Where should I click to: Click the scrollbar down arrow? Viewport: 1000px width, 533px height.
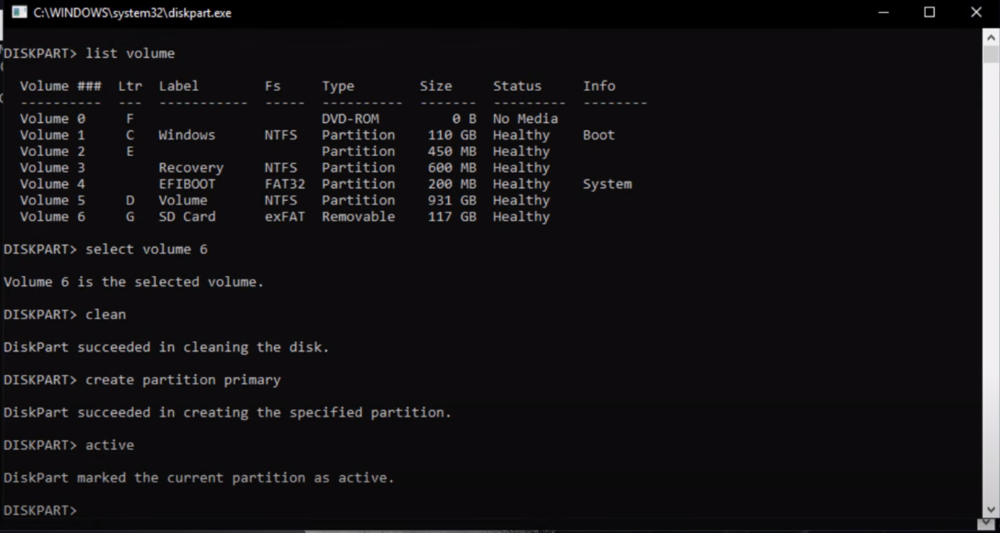pos(990,521)
